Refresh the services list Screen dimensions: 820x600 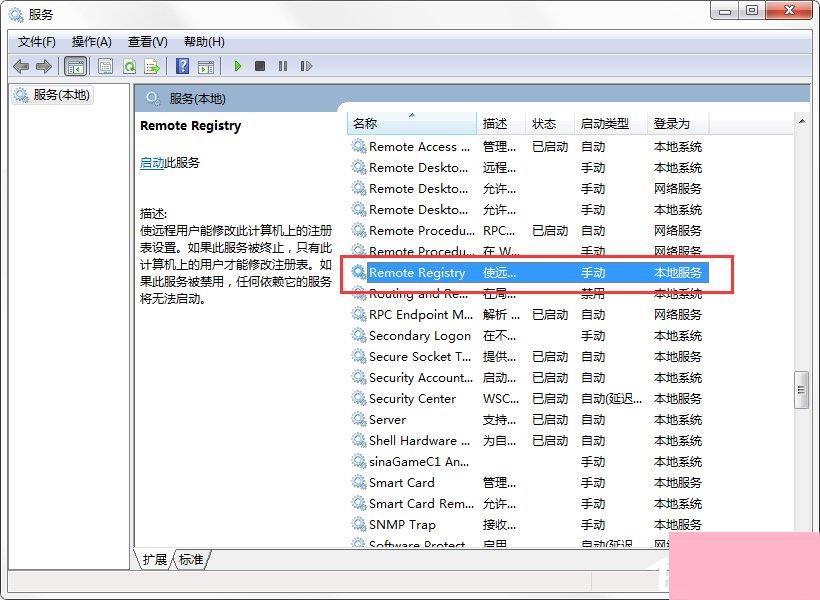point(130,66)
